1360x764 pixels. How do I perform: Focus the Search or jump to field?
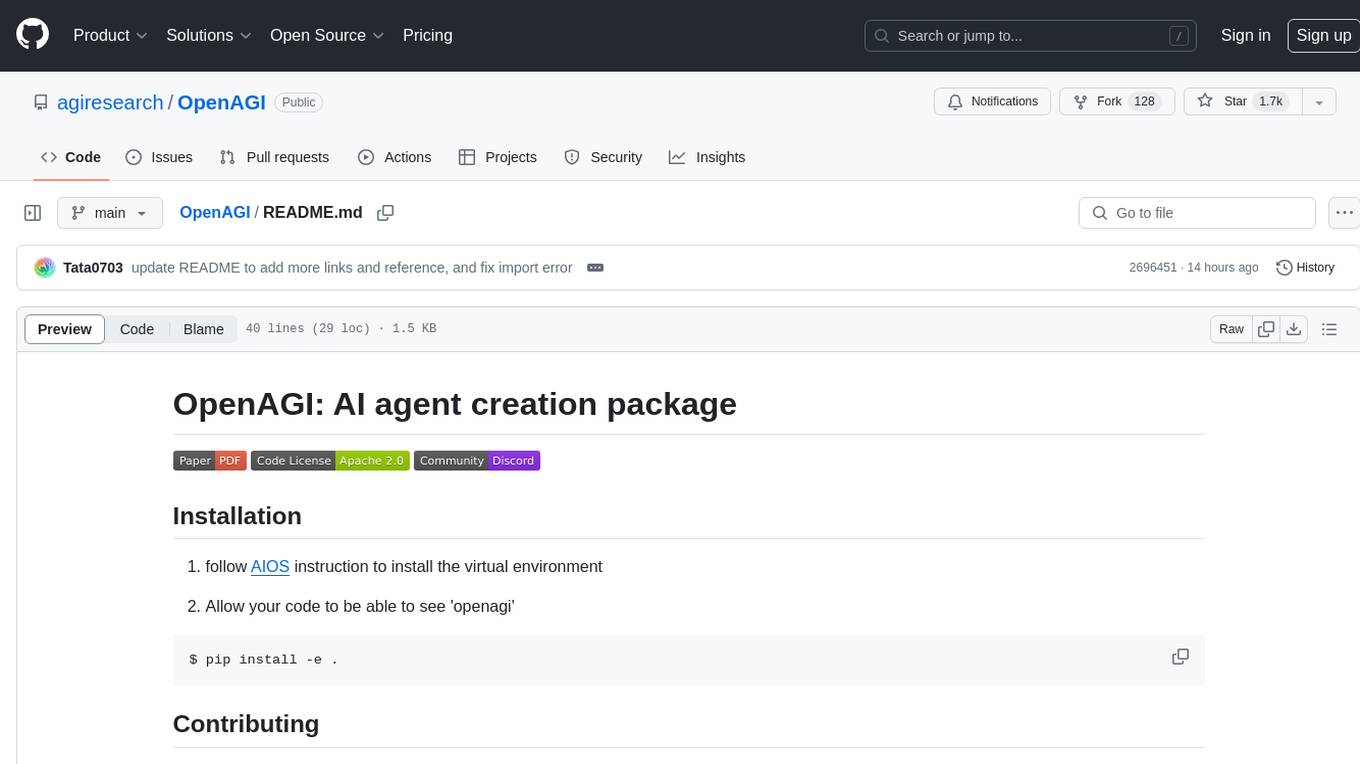(1032, 36)
